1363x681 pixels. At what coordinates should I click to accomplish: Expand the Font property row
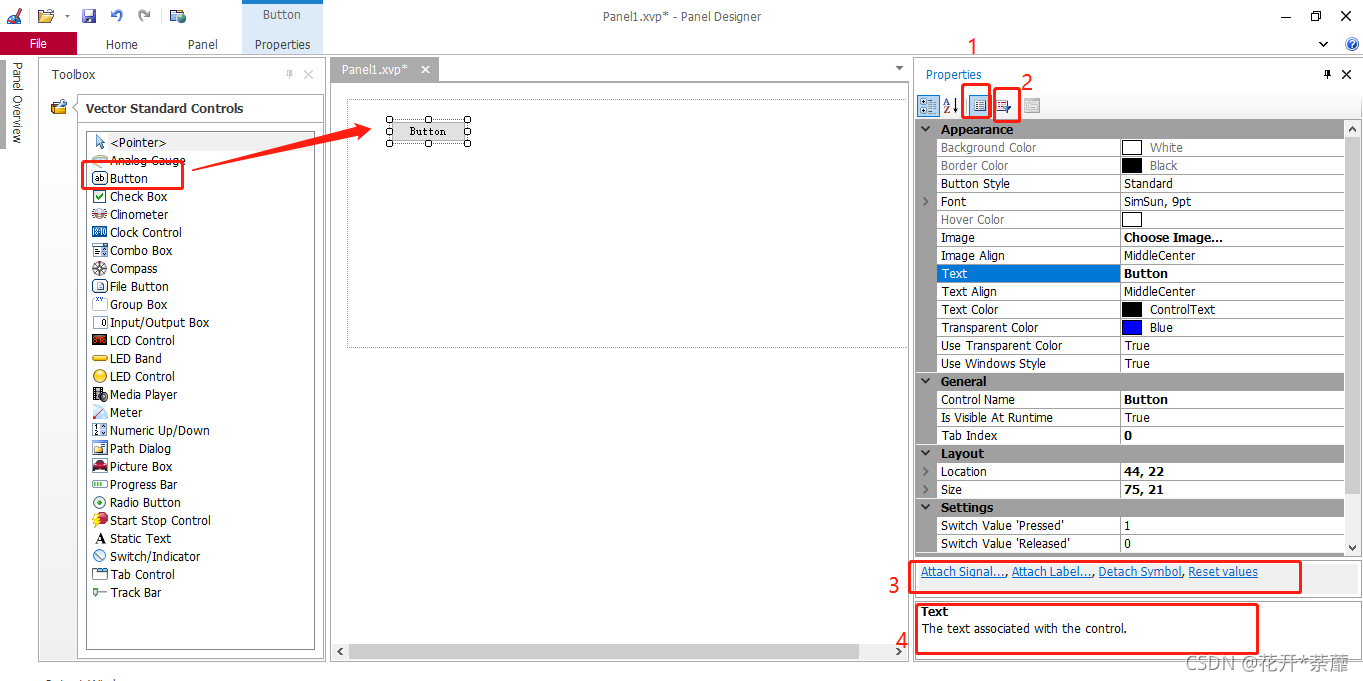926,201
